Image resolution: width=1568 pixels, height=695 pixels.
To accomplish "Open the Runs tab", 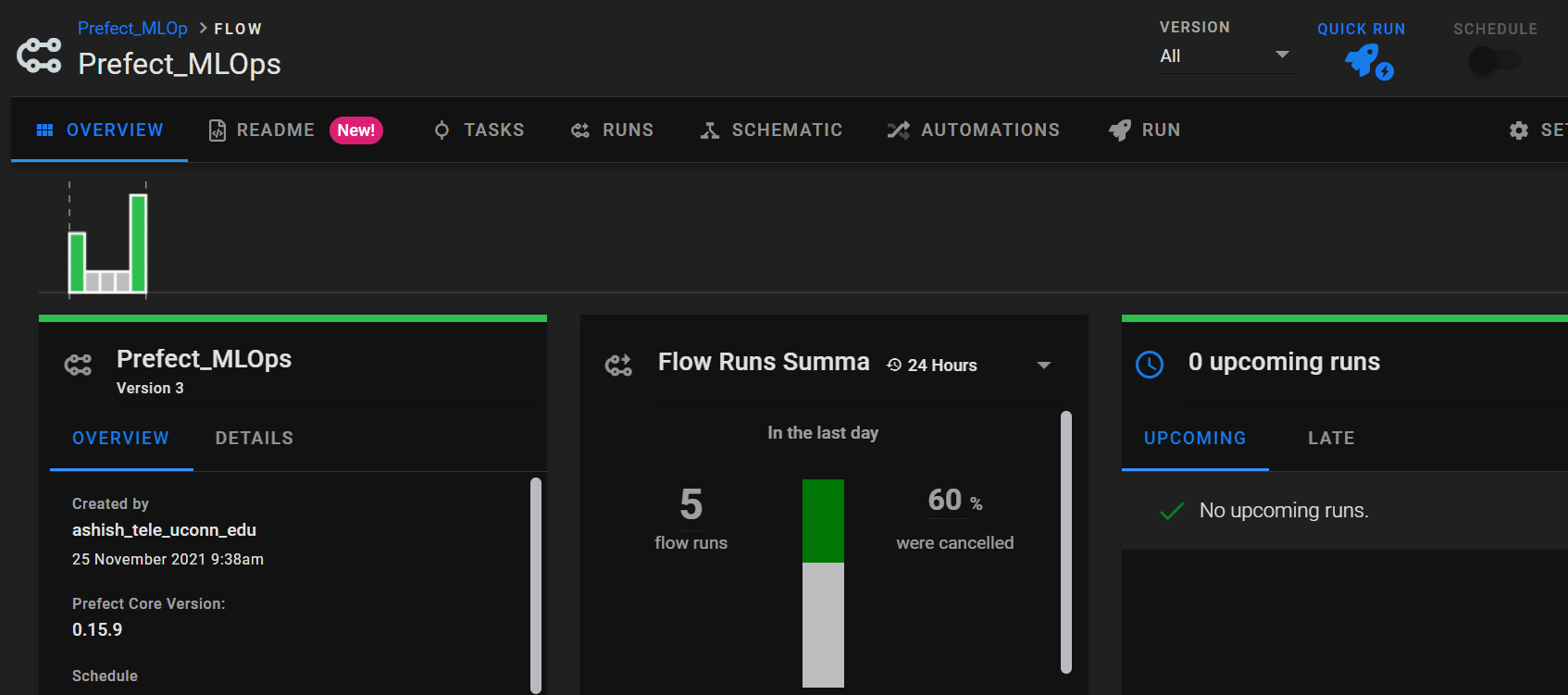I will tap(612, 130).
